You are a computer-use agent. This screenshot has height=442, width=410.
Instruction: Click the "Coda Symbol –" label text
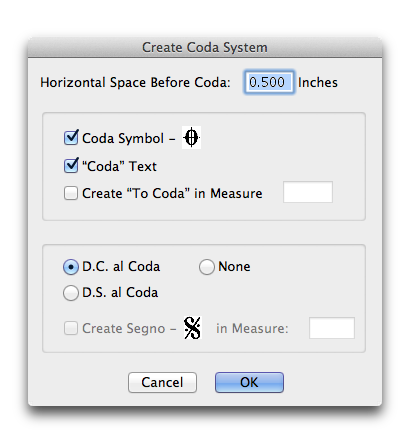click(x=129, y=138)
